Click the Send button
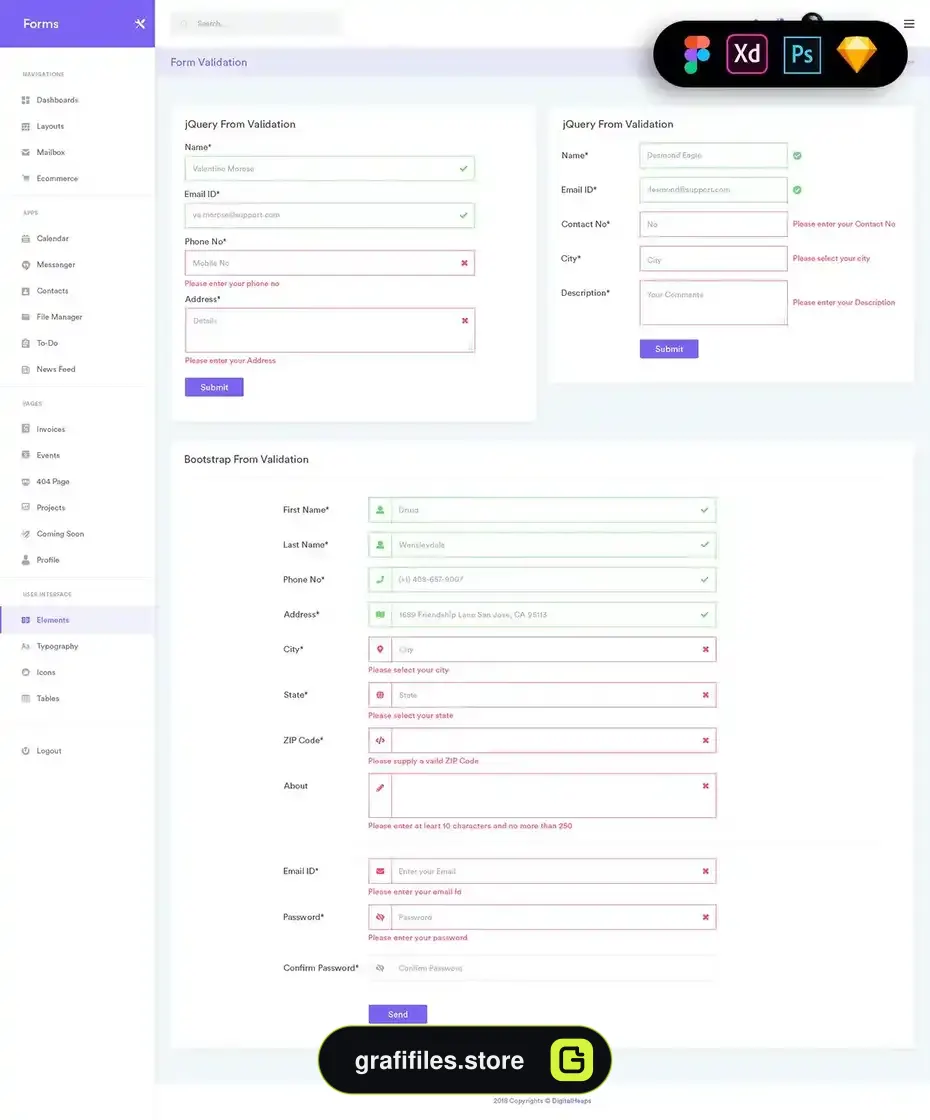 (398, 1014)
